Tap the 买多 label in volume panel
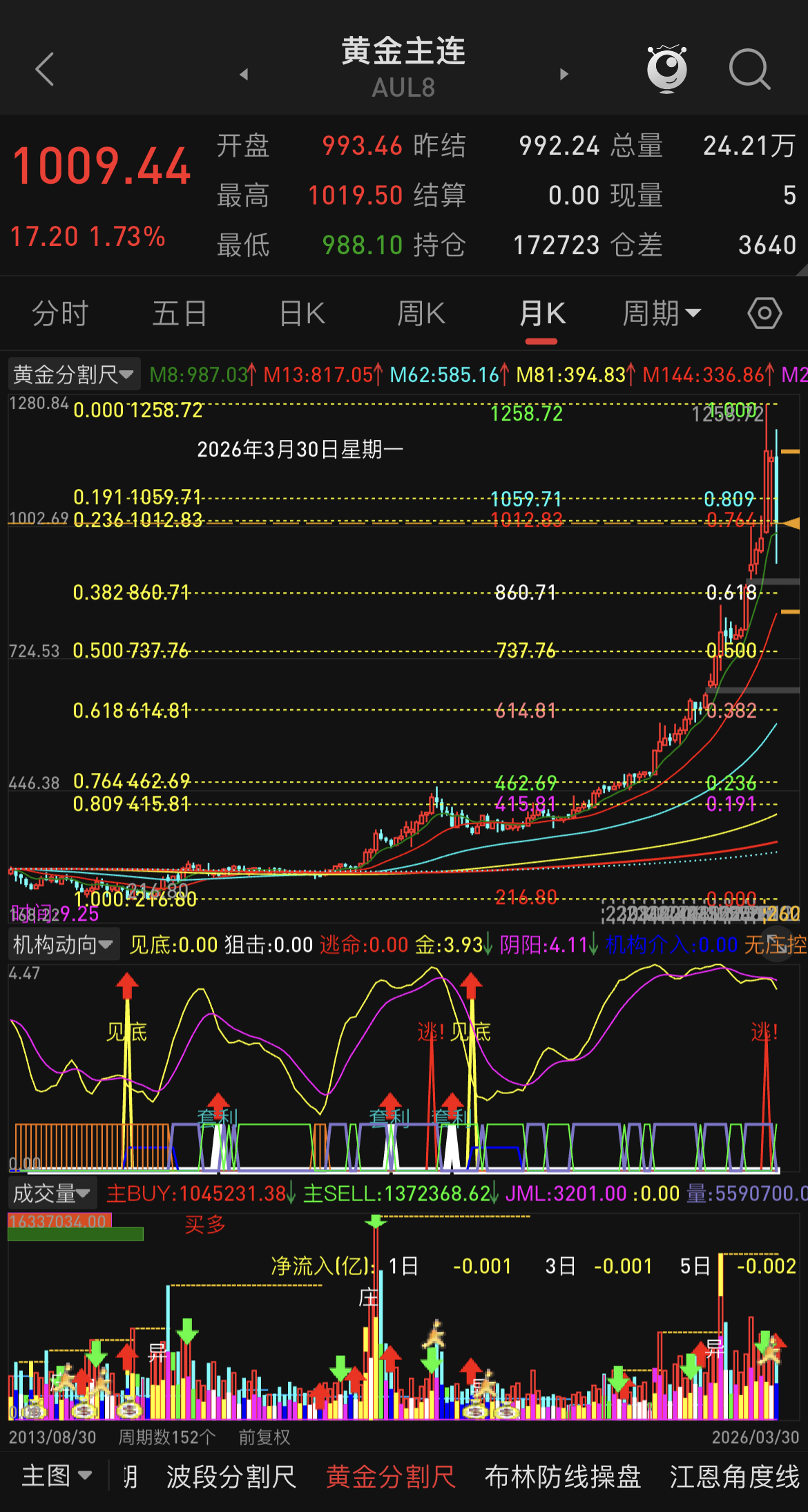The height and width of the screenshot is (1512, 808). (205, 1225)
